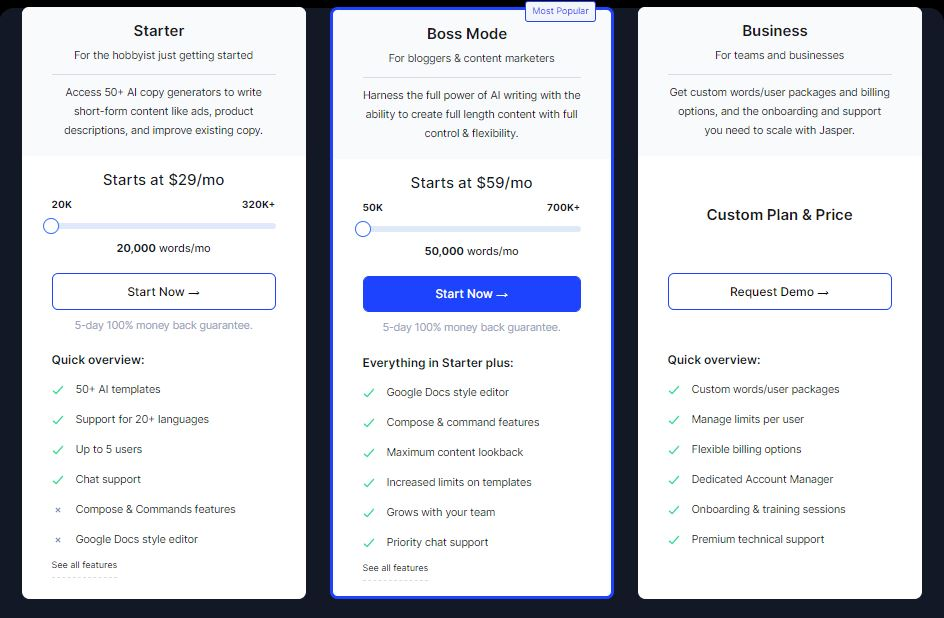Screen dimensions: 944x618
Task: Click the checkmark next to Up to 5 users
Action: coord(58,450)
